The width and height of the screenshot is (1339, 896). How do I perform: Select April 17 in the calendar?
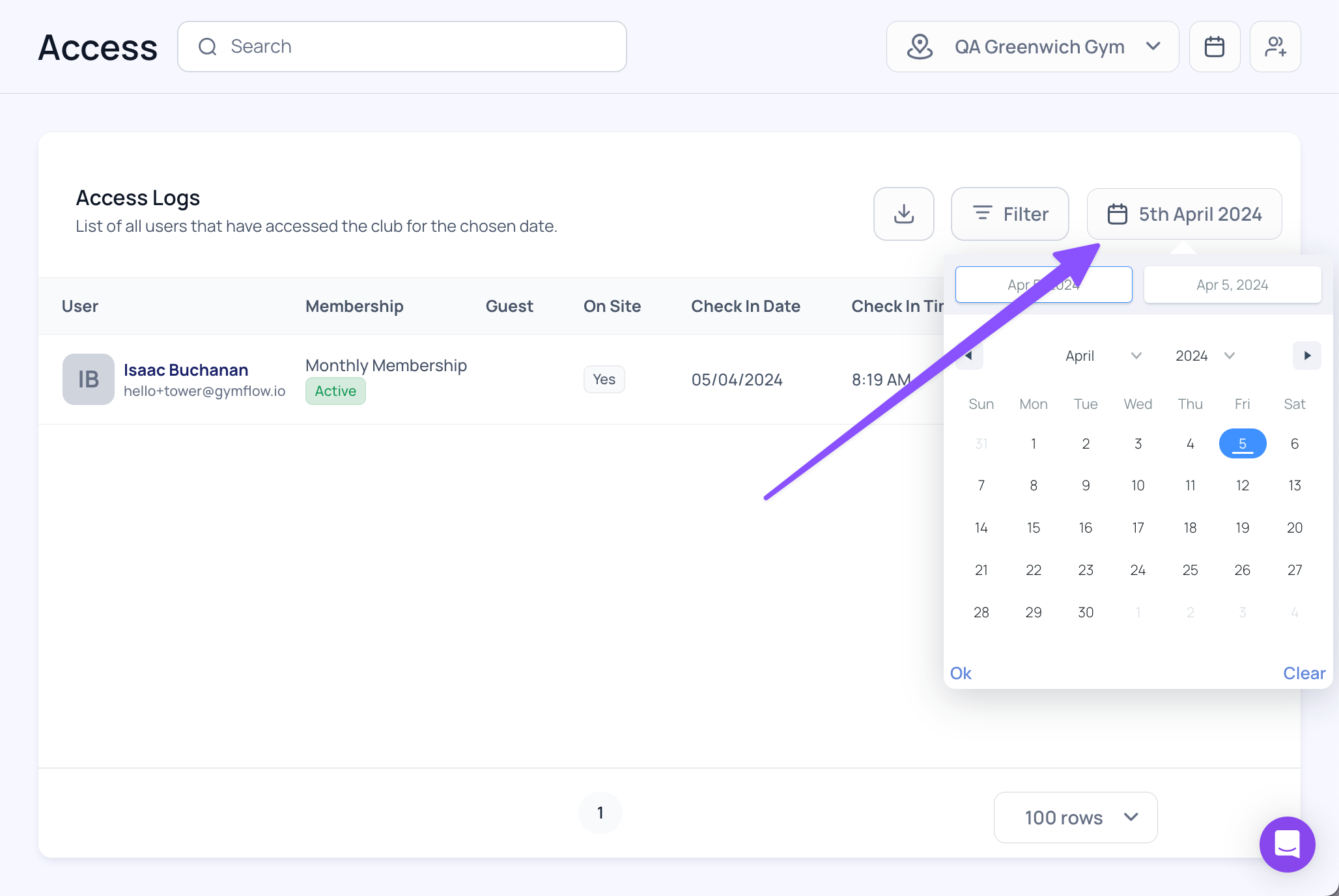(1138, 527)
